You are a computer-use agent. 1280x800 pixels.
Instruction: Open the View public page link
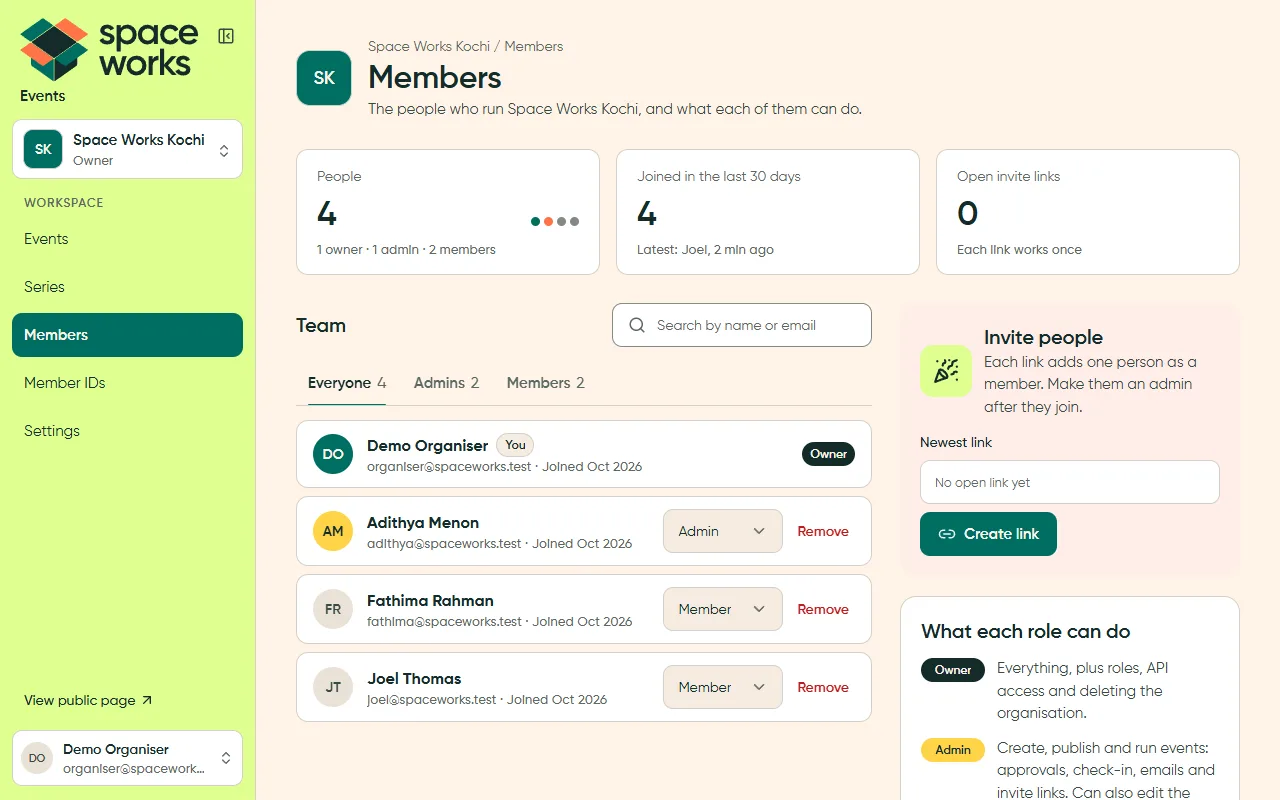click(88, 700)
